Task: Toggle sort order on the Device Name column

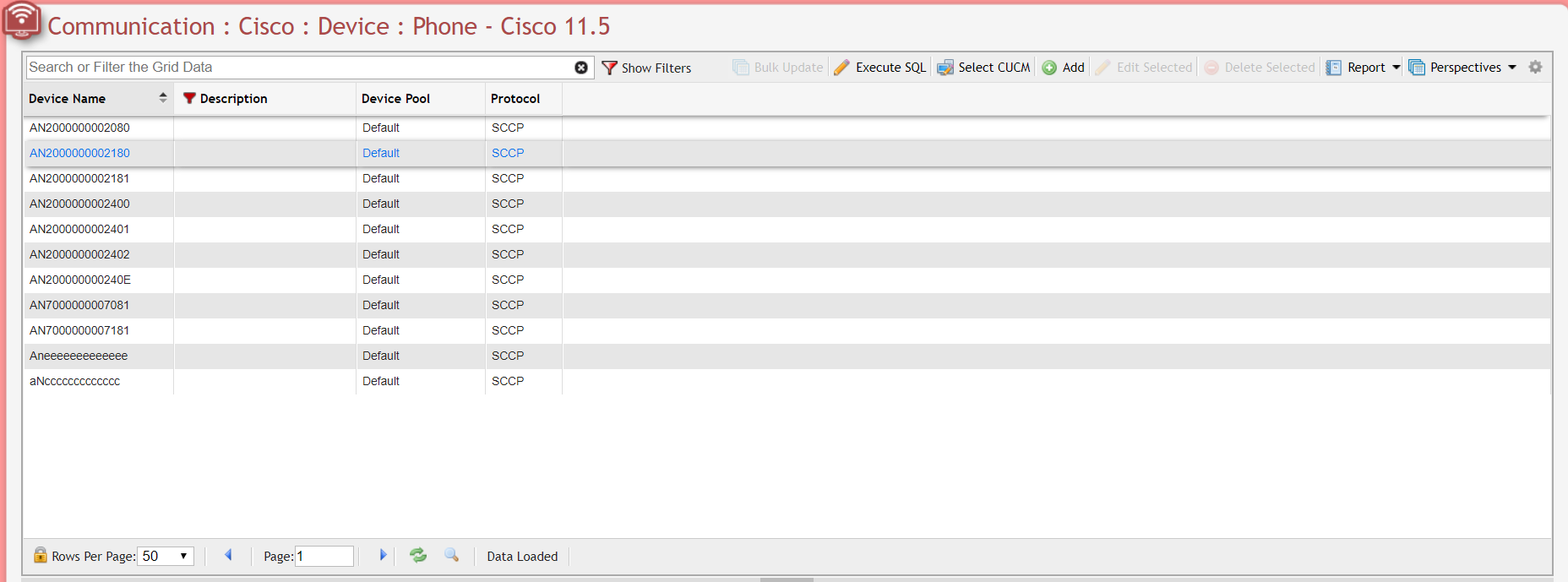Action: coord(162,99)
